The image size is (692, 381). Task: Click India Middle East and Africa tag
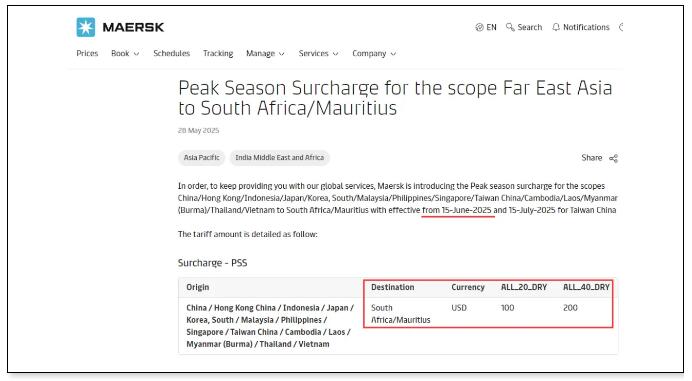[279, 158]
